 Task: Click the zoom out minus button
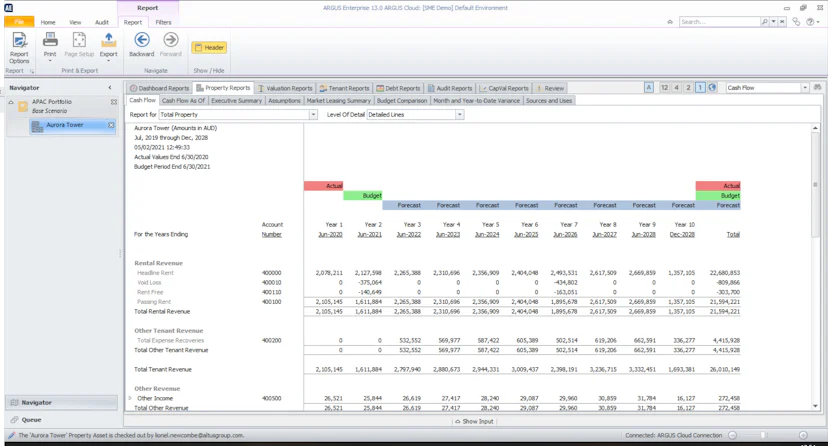pyautogui.click(x=732, y=435)
